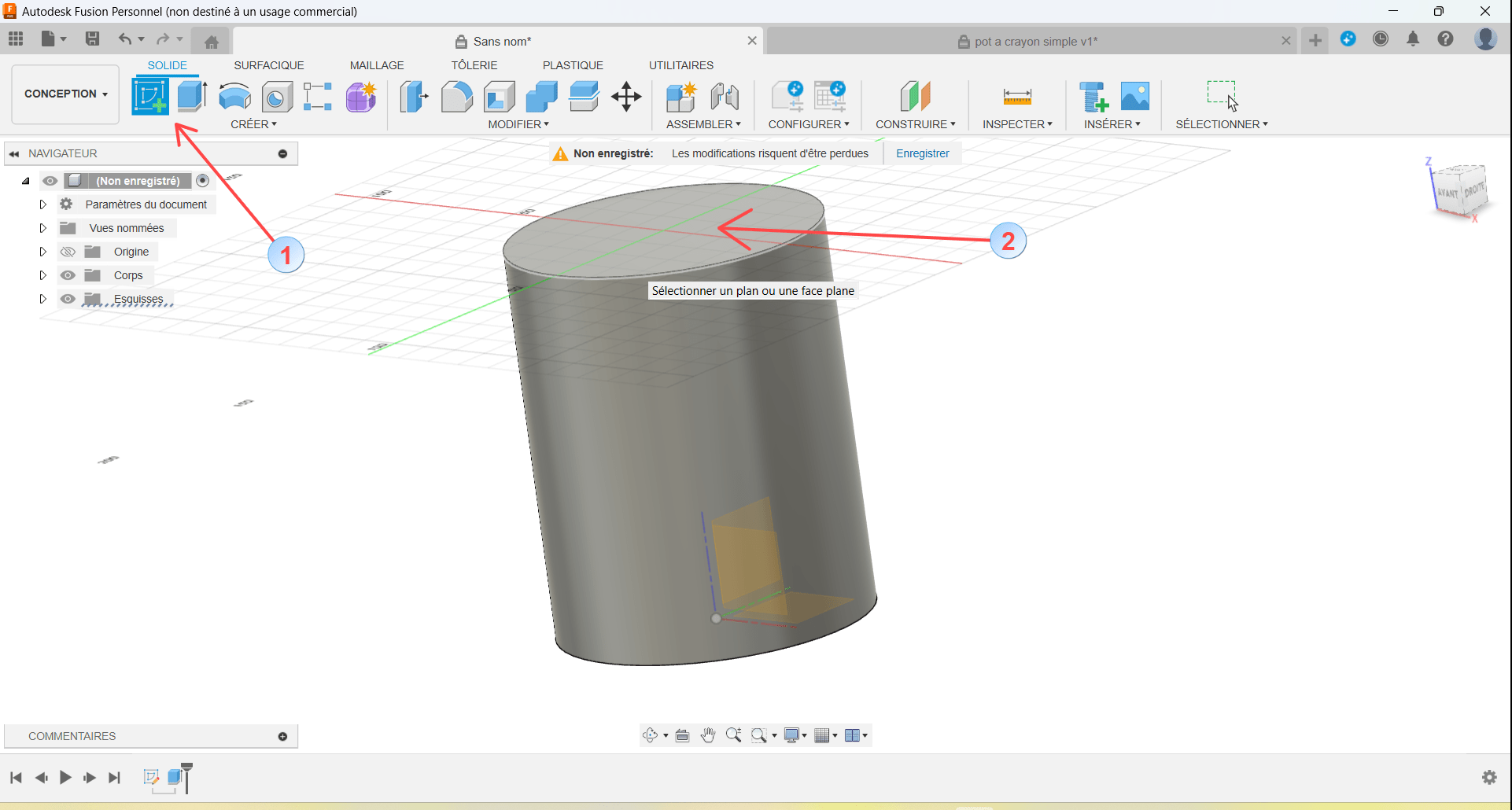Click the Undo arrow
1512x810 pixels.
coord(124,39)
